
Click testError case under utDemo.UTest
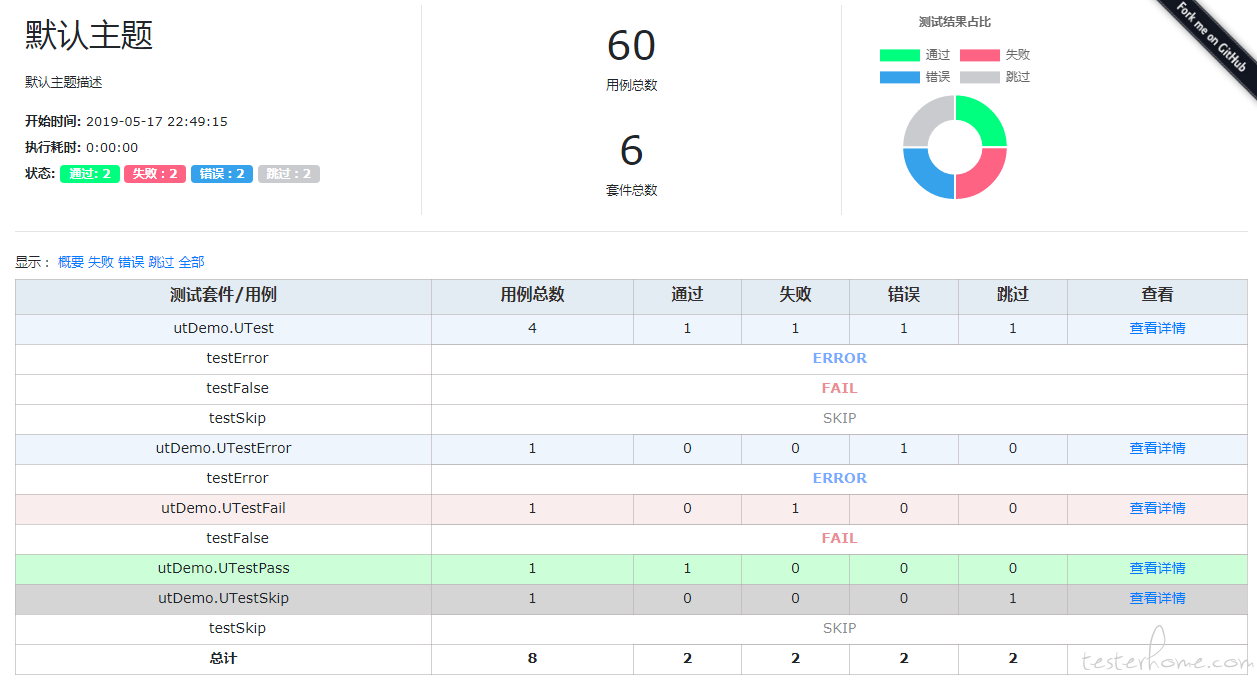(237, 358)
